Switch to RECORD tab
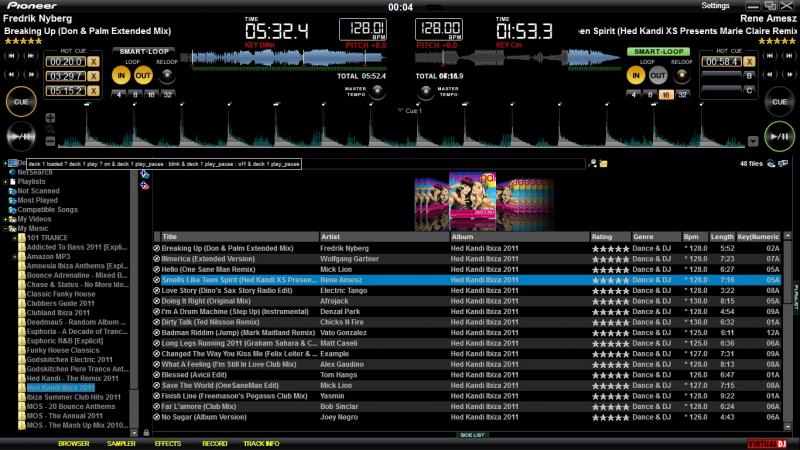Image resolution: width=800 pixels, height=450 pixels. [215, 444]
